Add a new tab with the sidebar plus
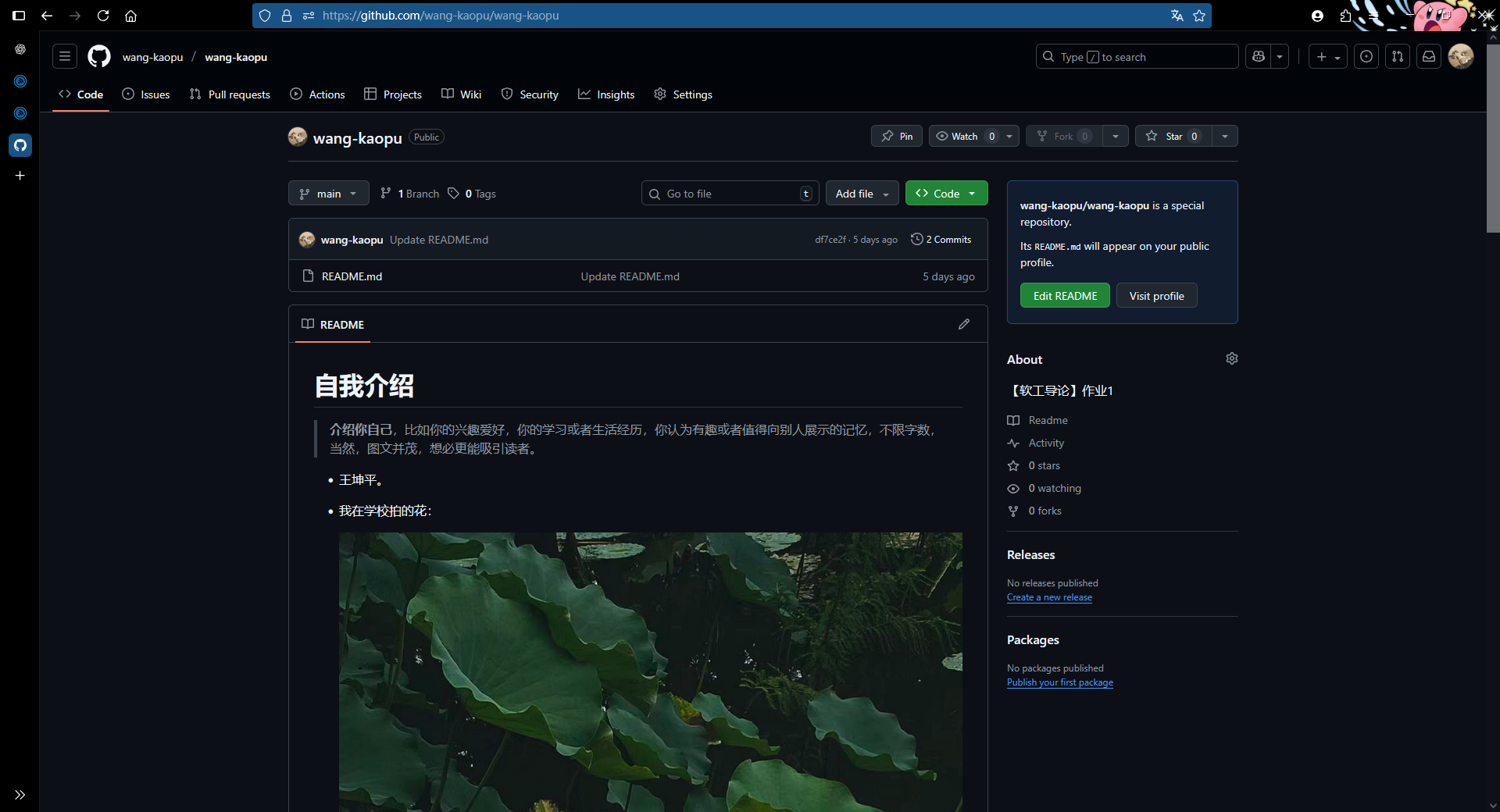Screen dimensions: 1500x812 click(x=20, y=176)
